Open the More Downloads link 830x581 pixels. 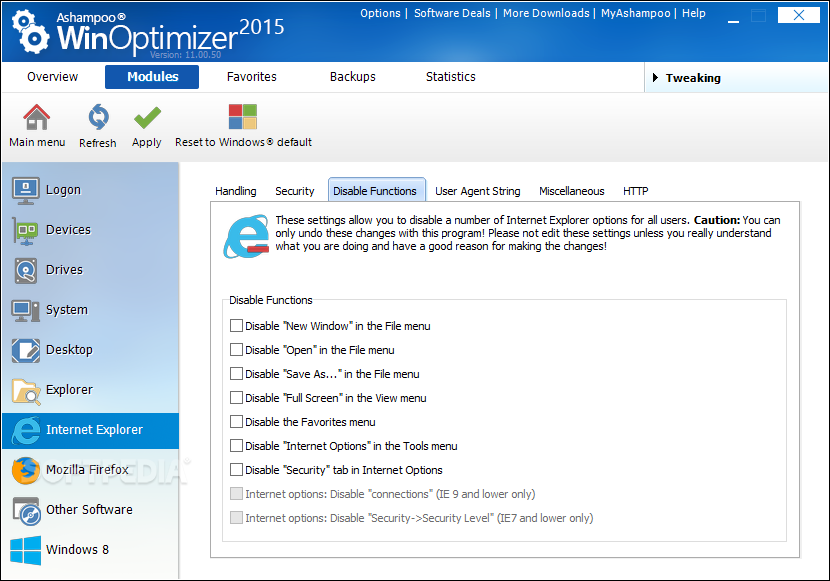click(546, 13)
